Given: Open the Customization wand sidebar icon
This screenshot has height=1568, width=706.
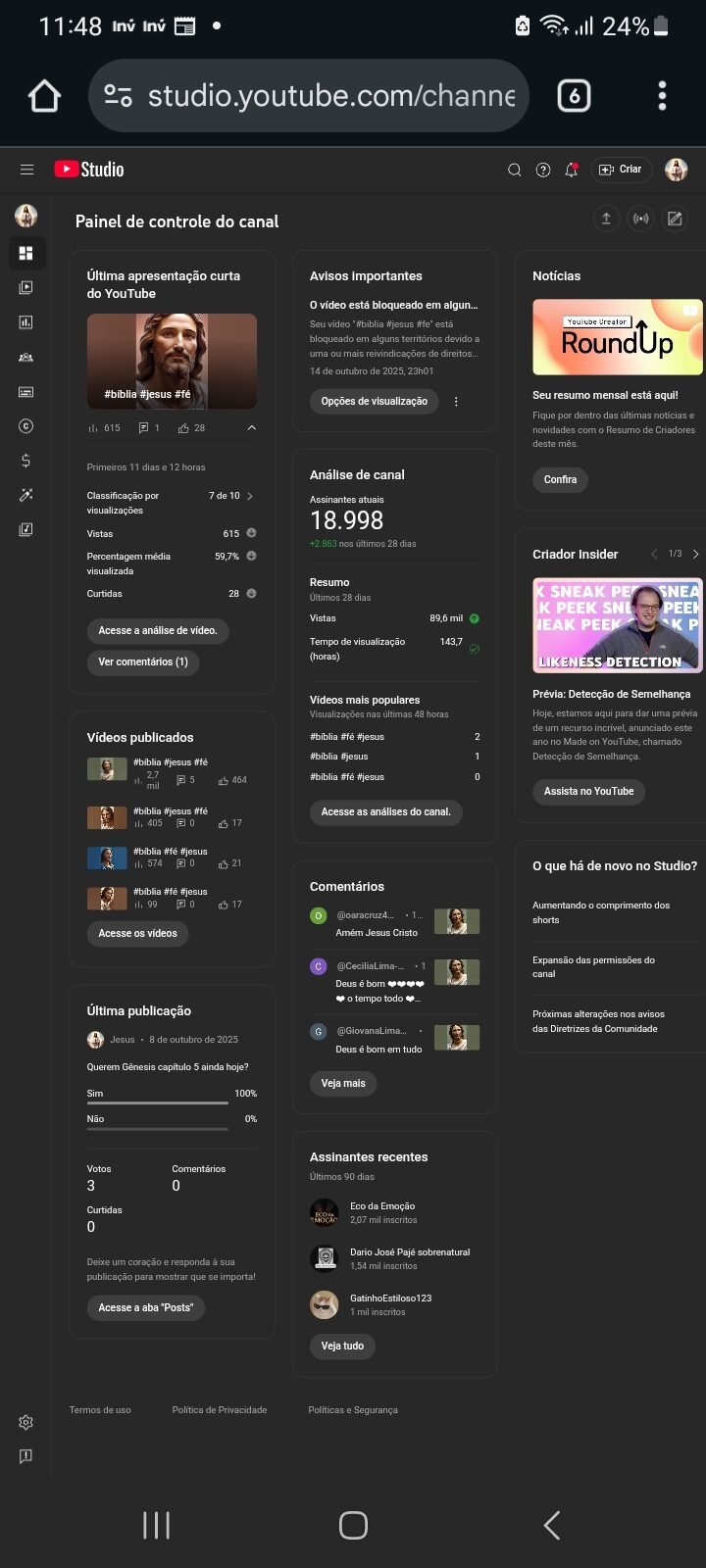Looking at the screenshot, I should [x=26, y=495].
